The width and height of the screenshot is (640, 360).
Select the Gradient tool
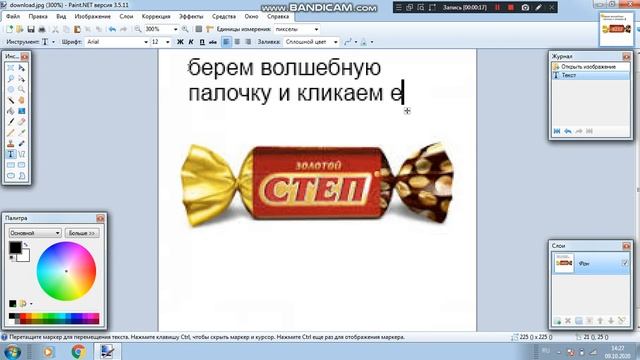(21, 111)
